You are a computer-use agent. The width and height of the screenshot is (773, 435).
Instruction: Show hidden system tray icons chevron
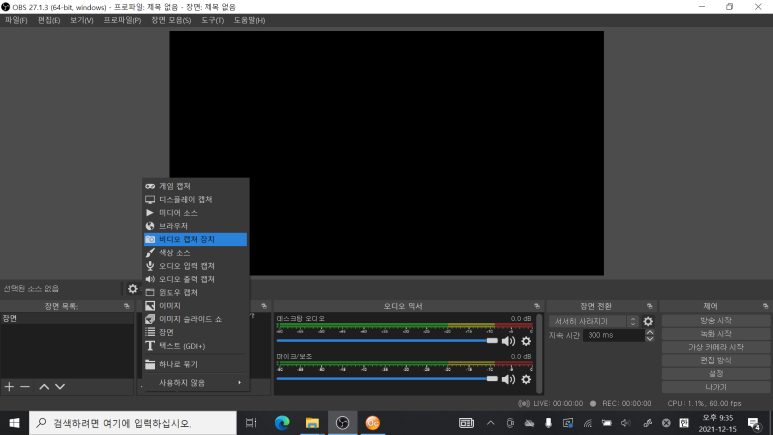(491, 423)
